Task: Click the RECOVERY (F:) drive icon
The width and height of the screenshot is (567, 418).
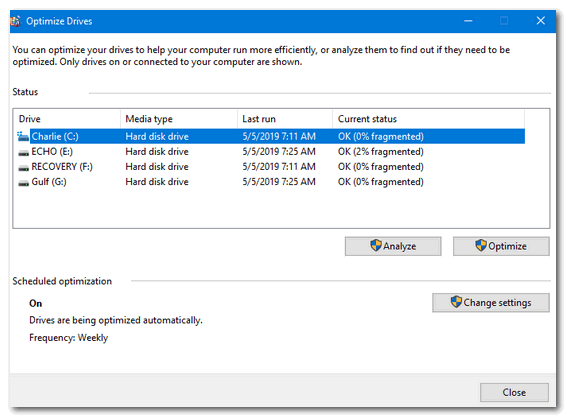Action: (x=24, y=168)
